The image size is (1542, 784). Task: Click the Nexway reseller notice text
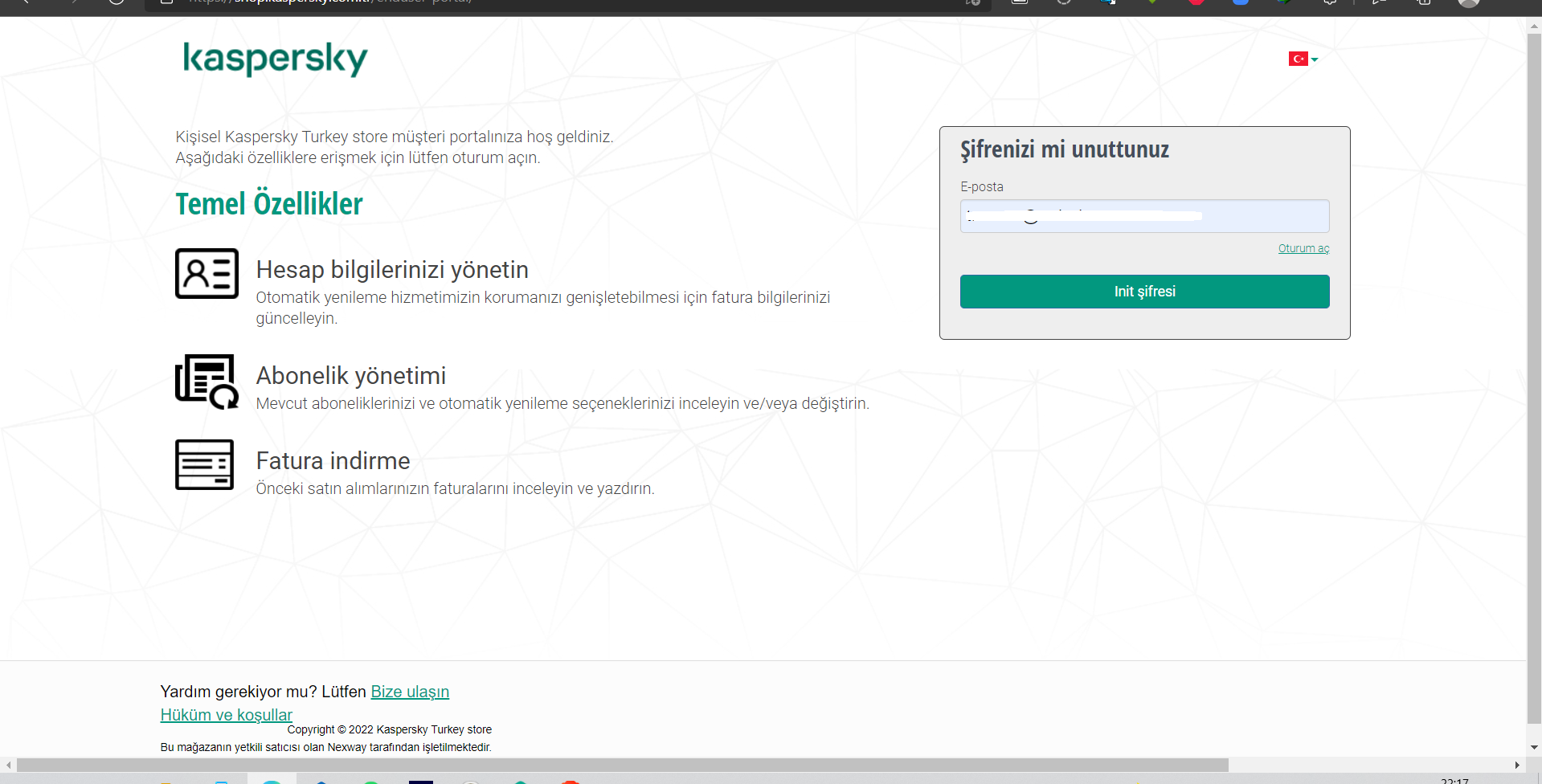pyautogui.click(x=326, y=747)
